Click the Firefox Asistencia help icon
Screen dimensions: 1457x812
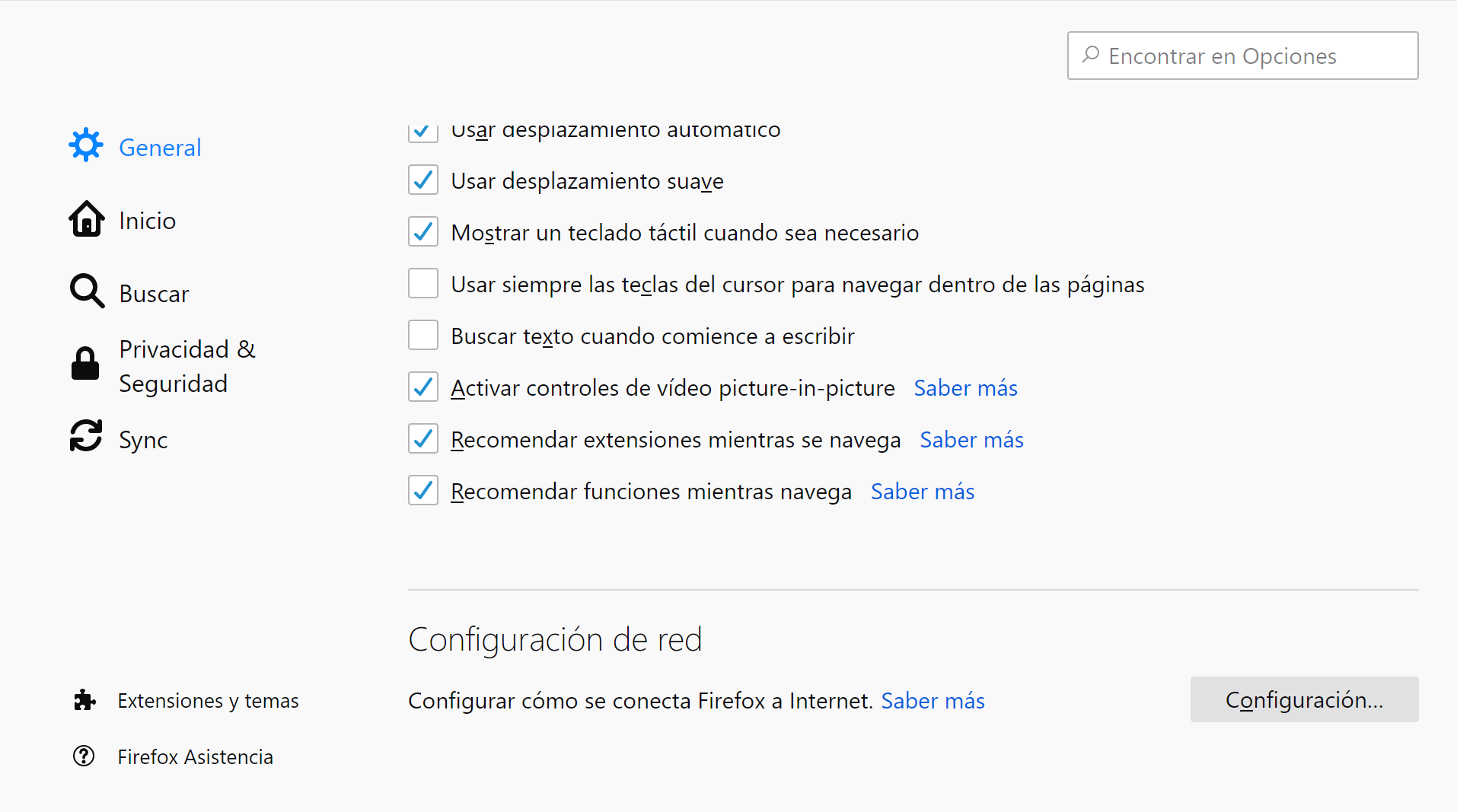[x=84, y=756]
